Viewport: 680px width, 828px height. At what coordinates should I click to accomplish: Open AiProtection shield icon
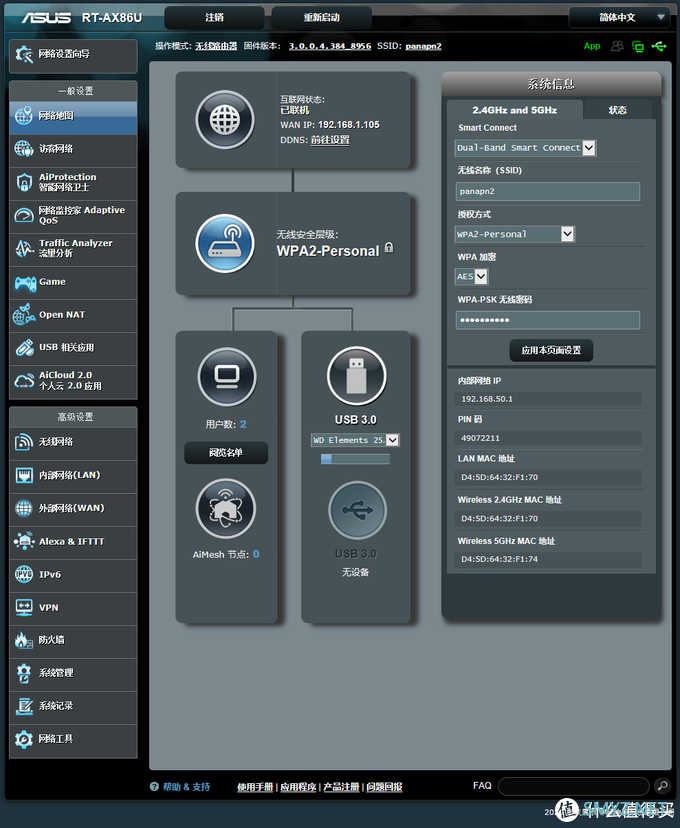coord(24,182)
